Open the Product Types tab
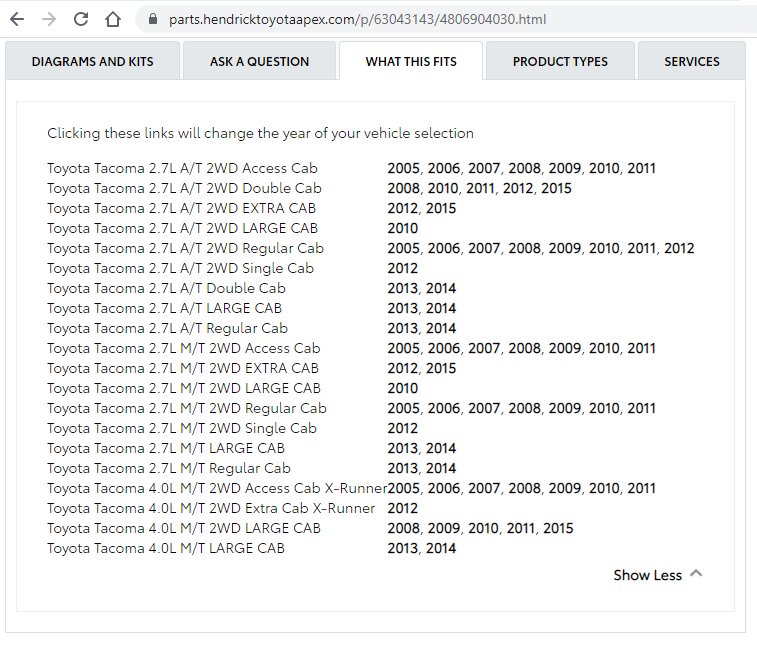Image resolution: width=757 pixels, height=645 pixels. (560, 61)
